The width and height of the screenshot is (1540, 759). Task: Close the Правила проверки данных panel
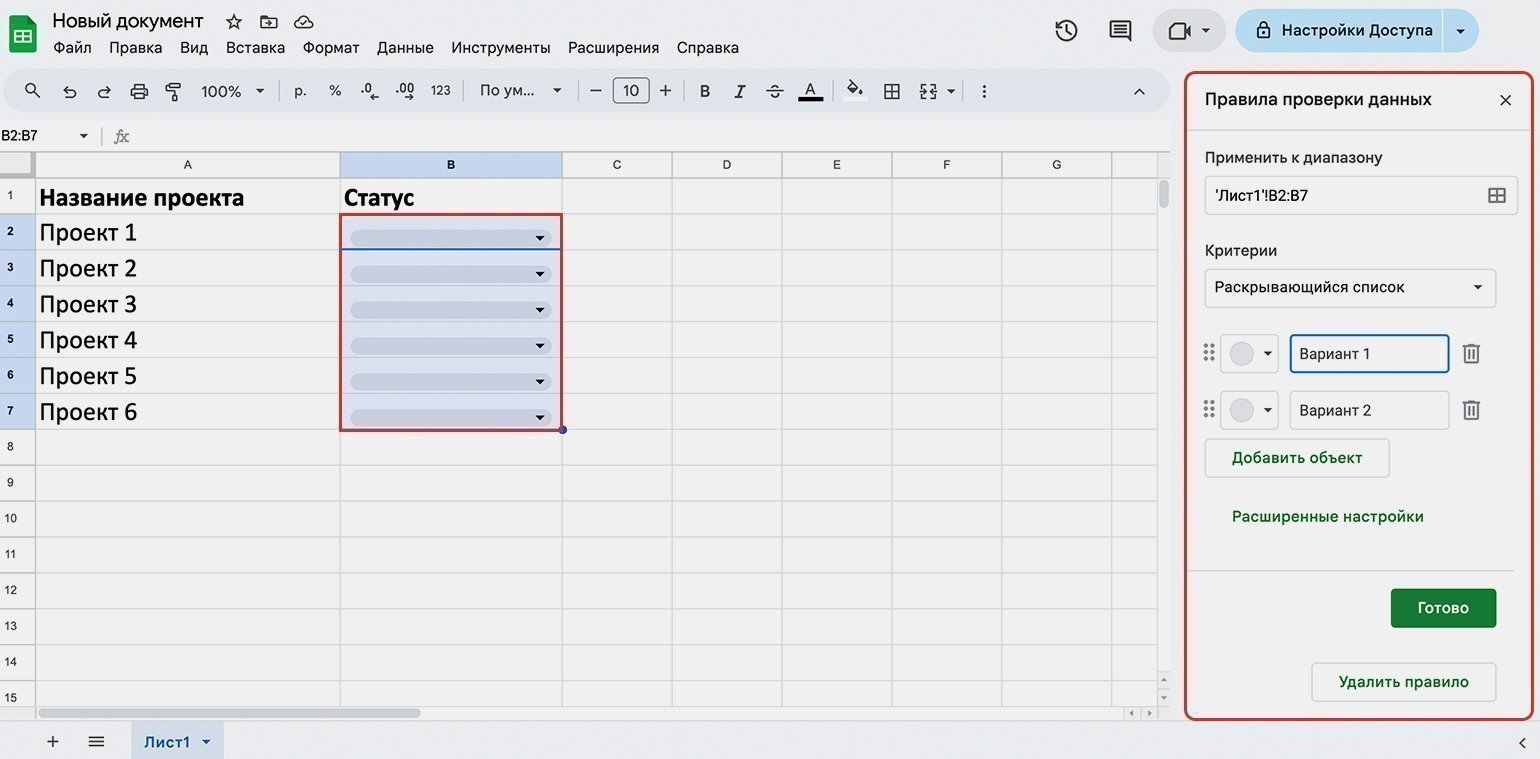pos(1505,100)
